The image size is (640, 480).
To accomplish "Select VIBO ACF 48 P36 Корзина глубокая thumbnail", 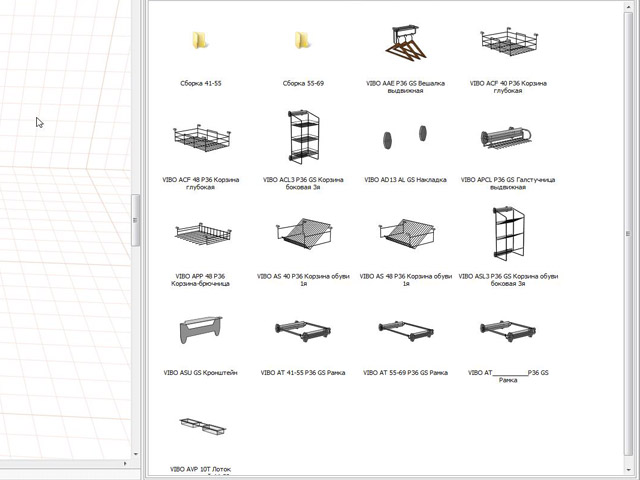I will tap(202, 138).
